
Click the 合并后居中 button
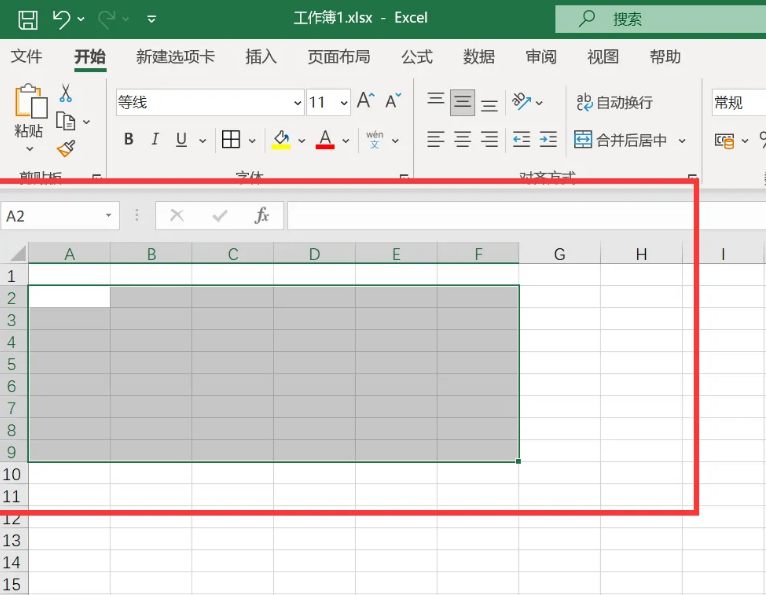point(621,140)
